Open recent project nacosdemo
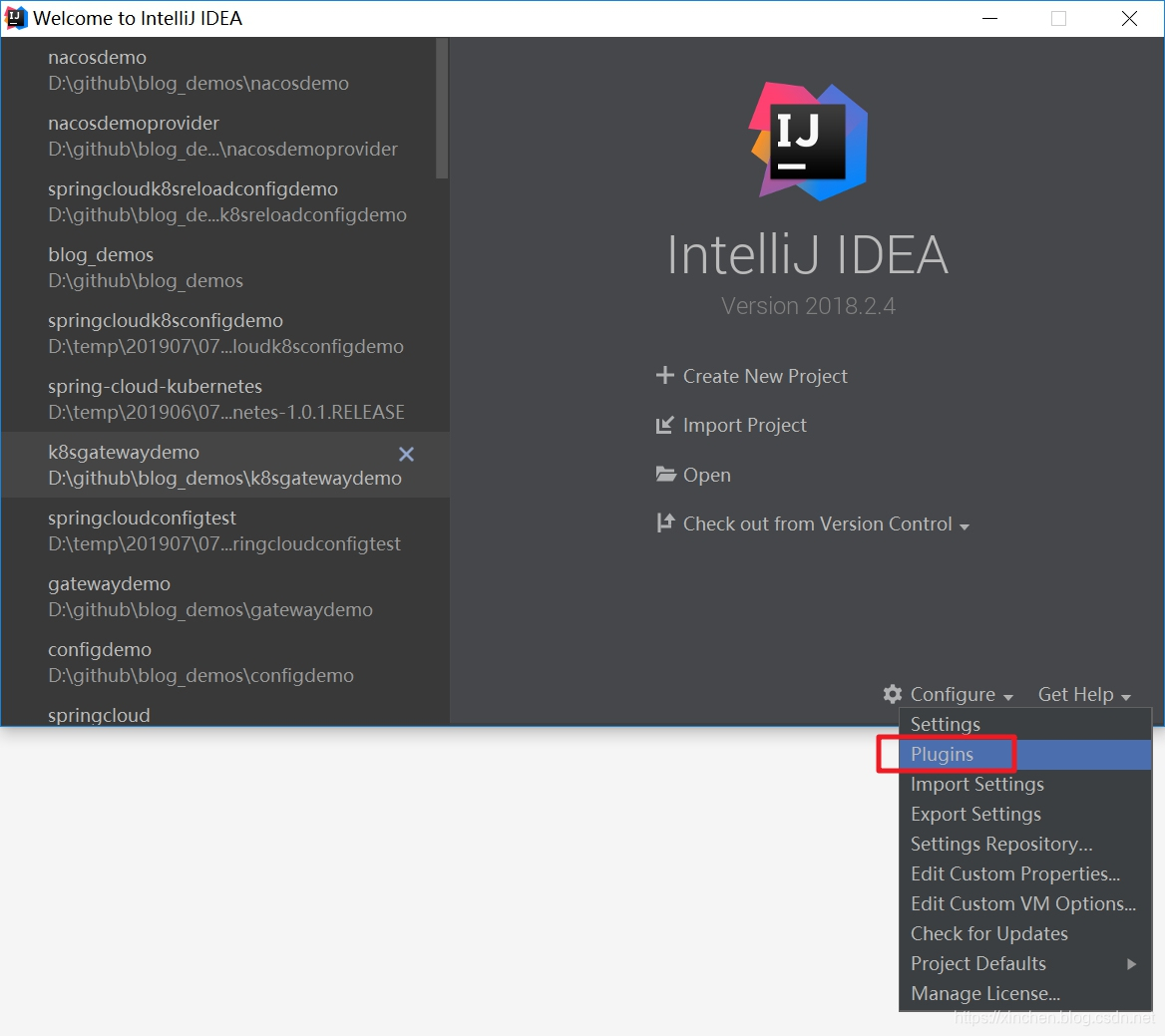 coord(225,70)
